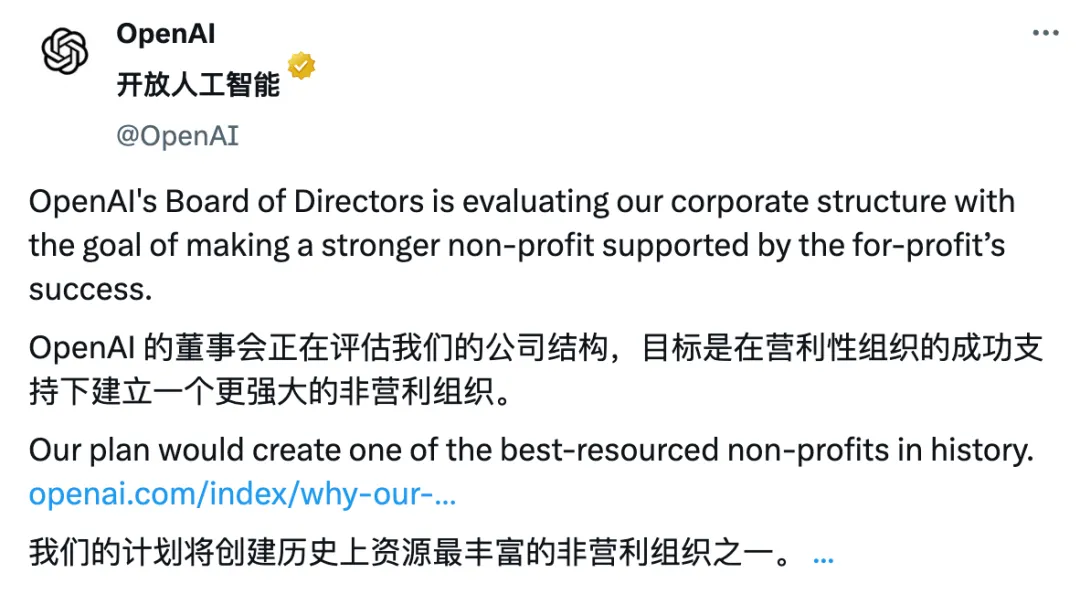1080x594 pixels.
Task: Click the bold OpenAI display name
Action: [x=166, y=33]
